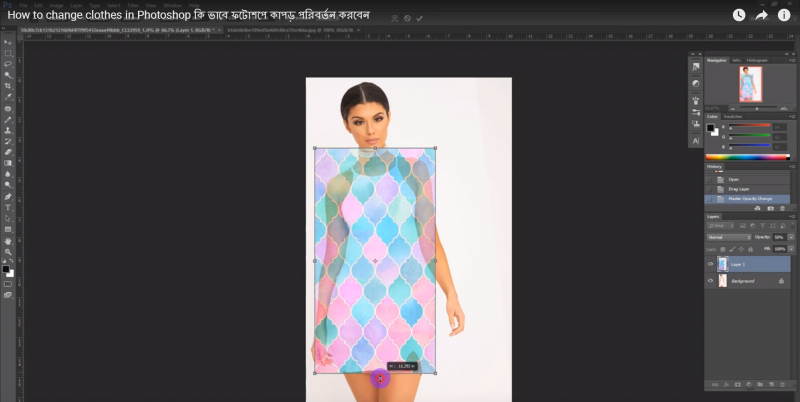Image resolution: width=800 pixels, height=402 pixels.
Task: Create a new snapshot from history
Action: [770, 208]
